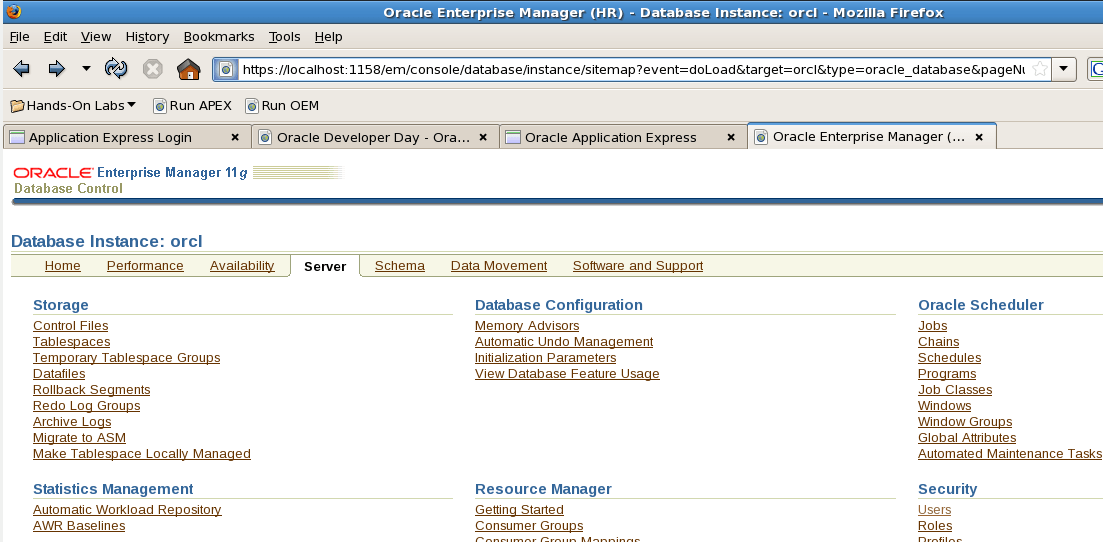Open the Memory Advisors link
The height and width of the screenshot is (542, 1103).
pos(527,325)
